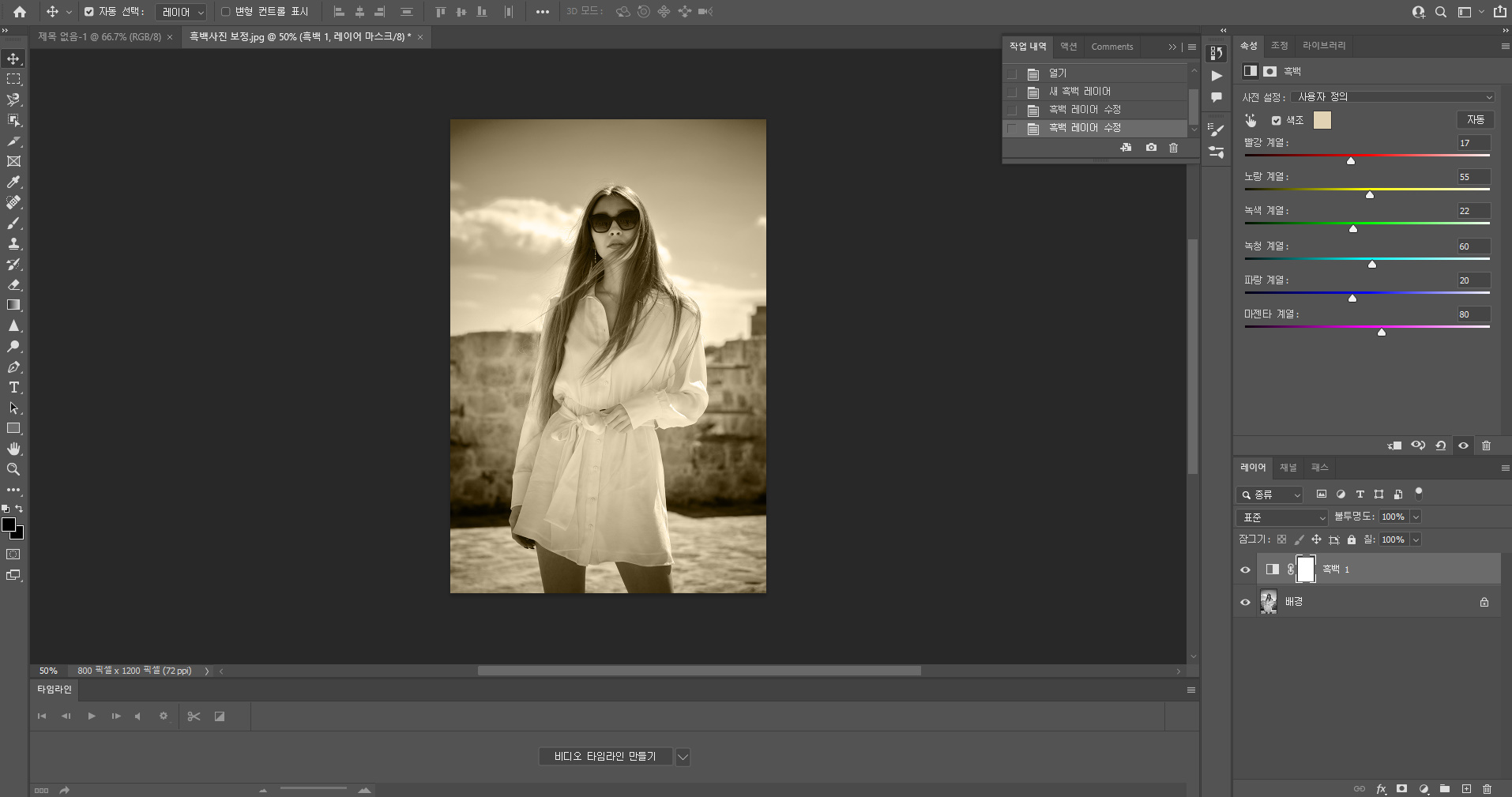The width and height of the screenshot is (1512, 797).
Task: Select the Dodge tool
Action: tap(13, 346)
